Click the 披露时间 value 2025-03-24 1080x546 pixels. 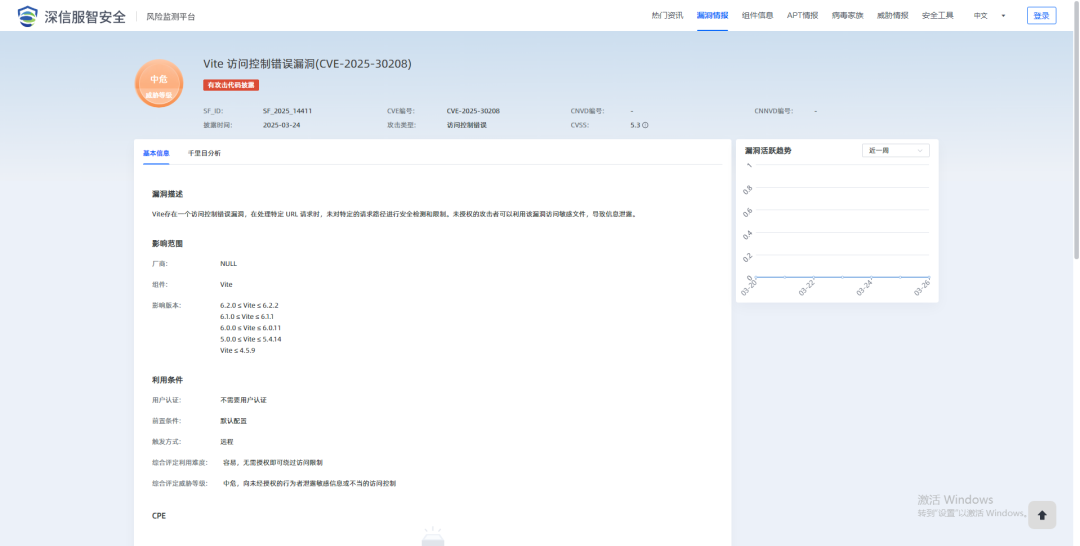coord(282,125)
